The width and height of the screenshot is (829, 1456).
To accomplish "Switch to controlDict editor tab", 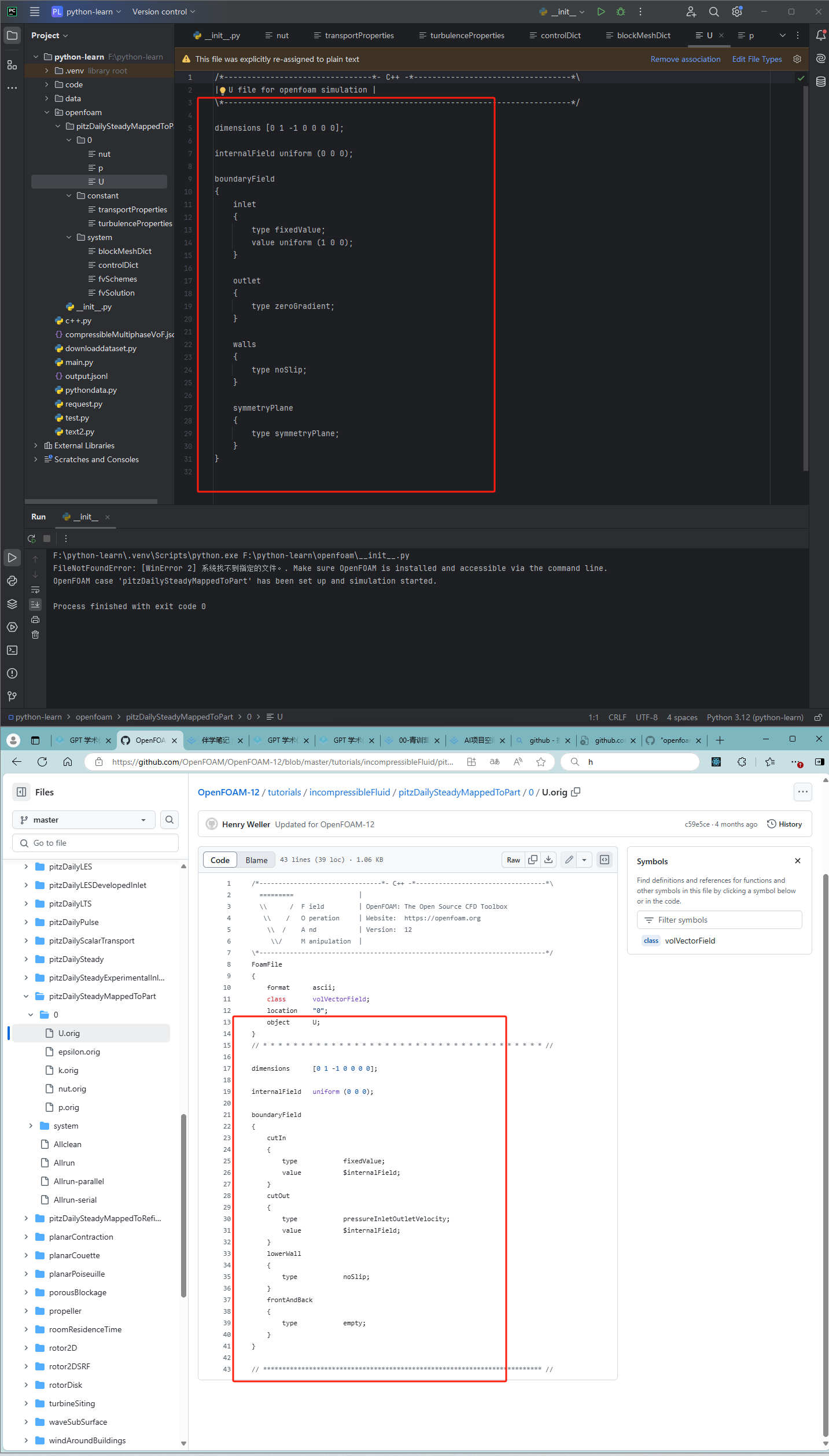I will 555,35.
